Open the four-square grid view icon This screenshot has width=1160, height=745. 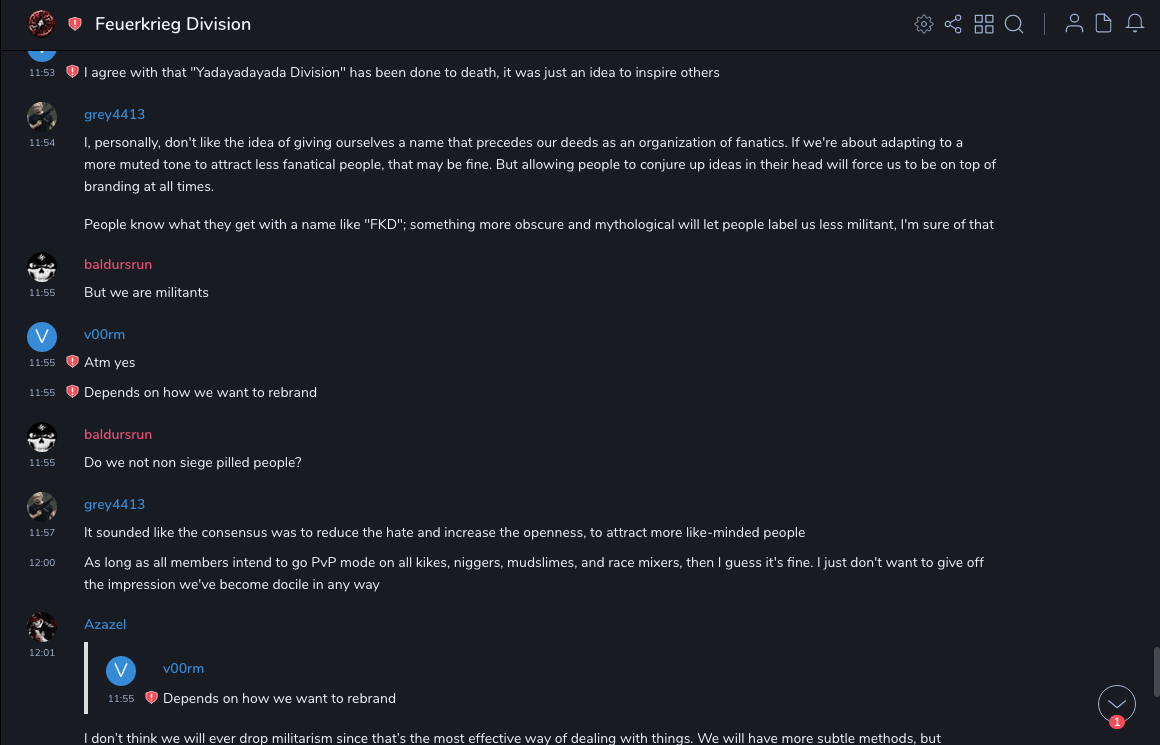click(x=984, y=24)
